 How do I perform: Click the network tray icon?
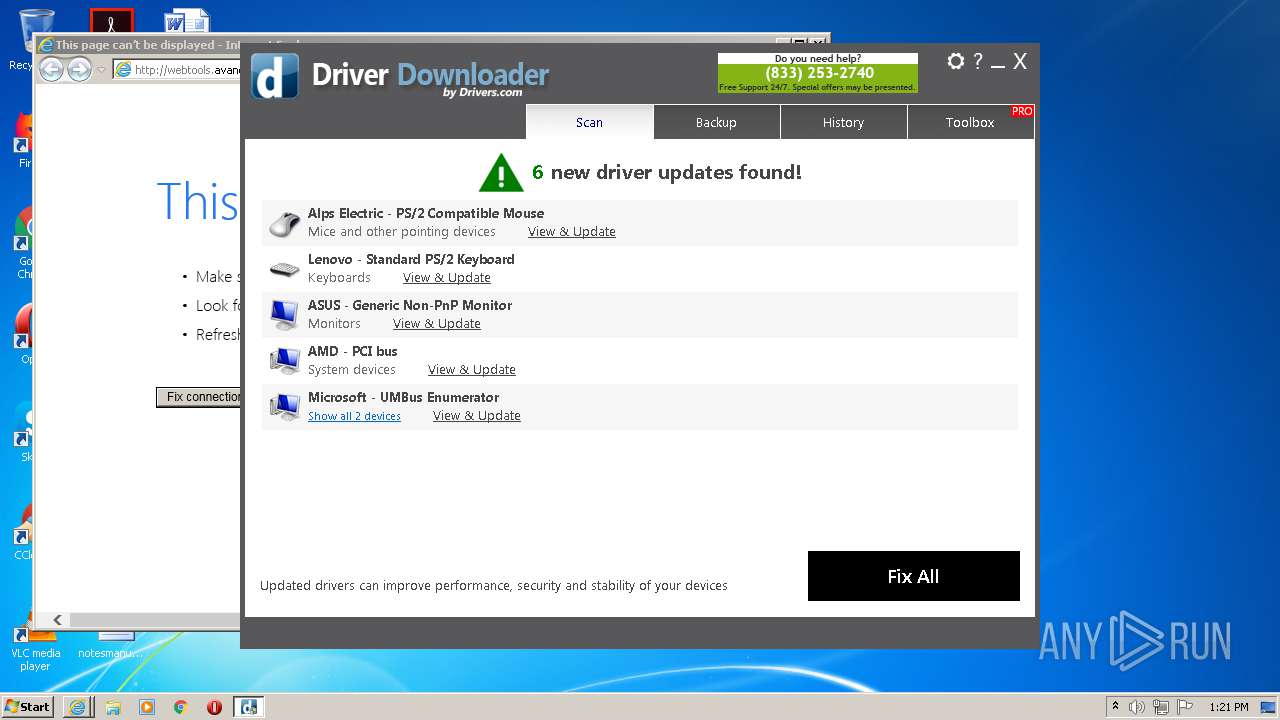1161,707
